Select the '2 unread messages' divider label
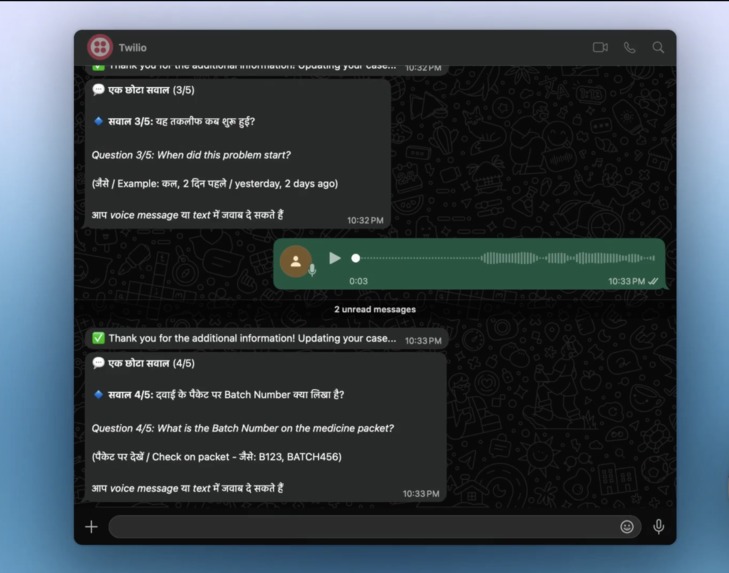Image resolution: width=729 pixels, height=573 pixels. tap(375, 309)
